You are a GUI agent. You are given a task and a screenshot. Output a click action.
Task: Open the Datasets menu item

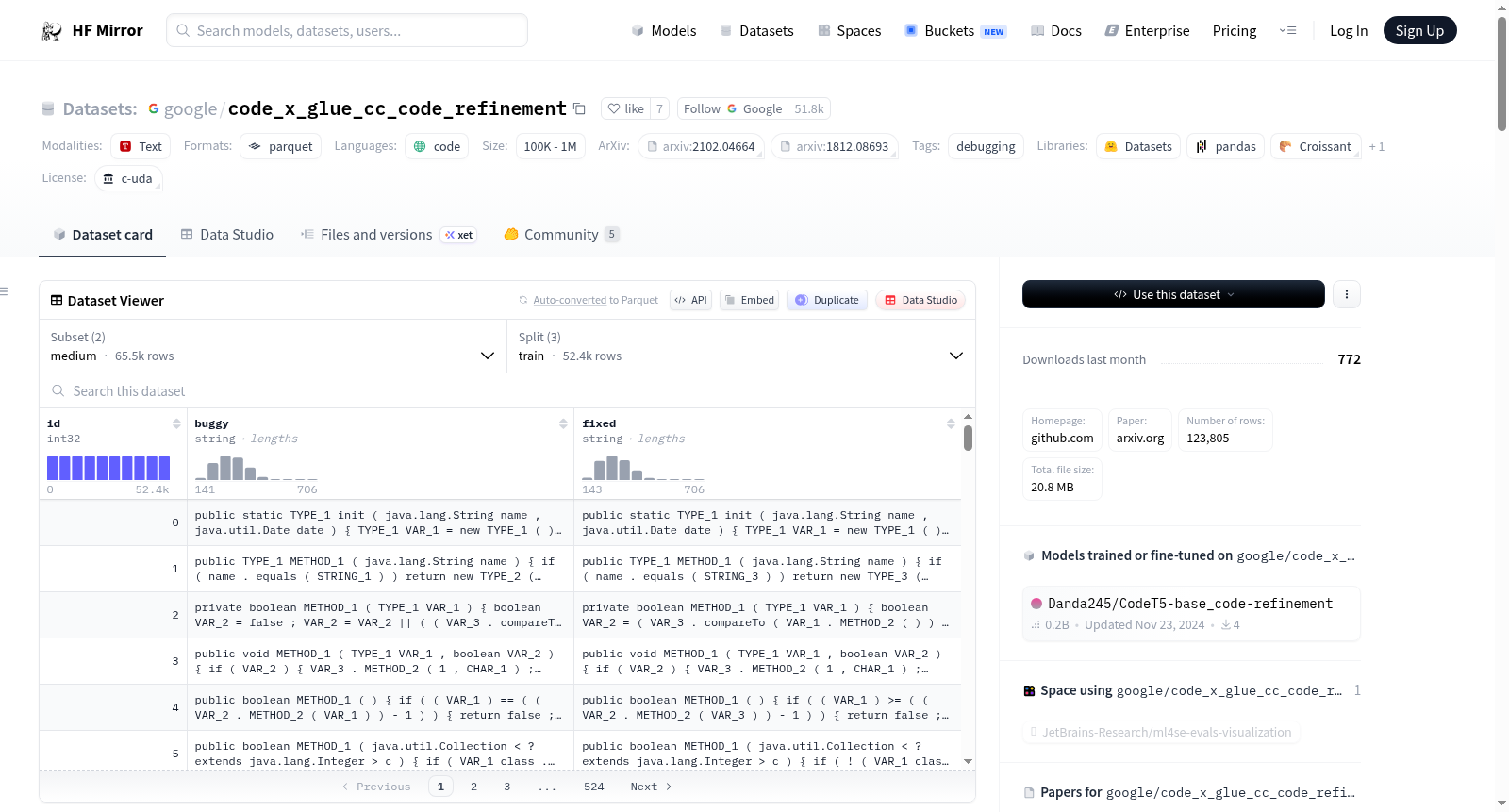pos(756,31)
